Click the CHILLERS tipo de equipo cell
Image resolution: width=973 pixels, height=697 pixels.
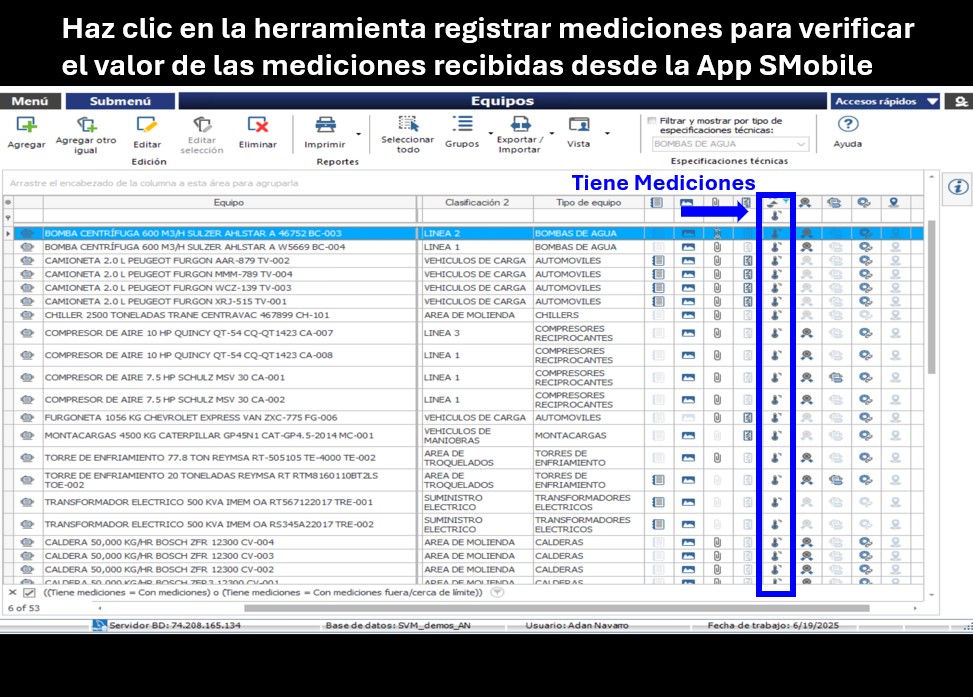coord(588,315)
